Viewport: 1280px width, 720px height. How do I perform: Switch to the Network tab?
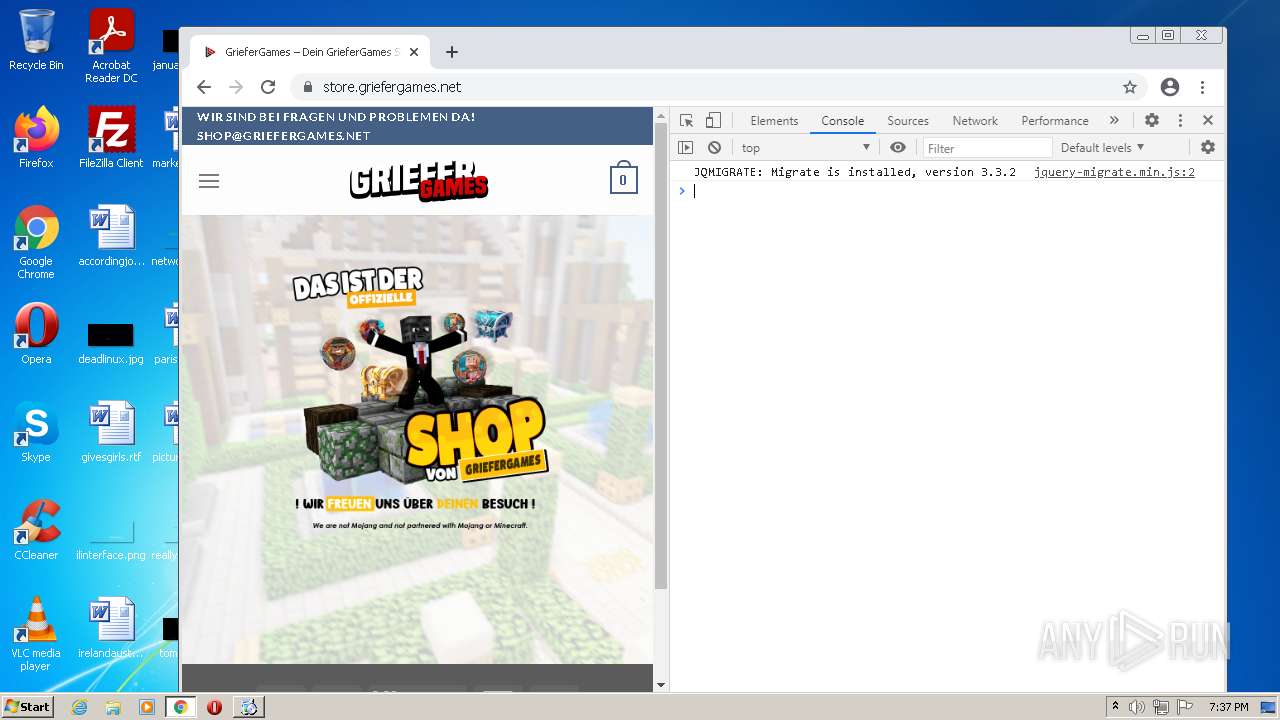click(975, 120)
